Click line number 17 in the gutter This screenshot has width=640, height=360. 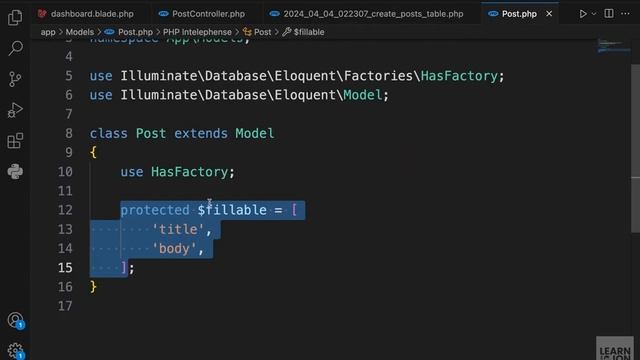(x=65, y=306)
